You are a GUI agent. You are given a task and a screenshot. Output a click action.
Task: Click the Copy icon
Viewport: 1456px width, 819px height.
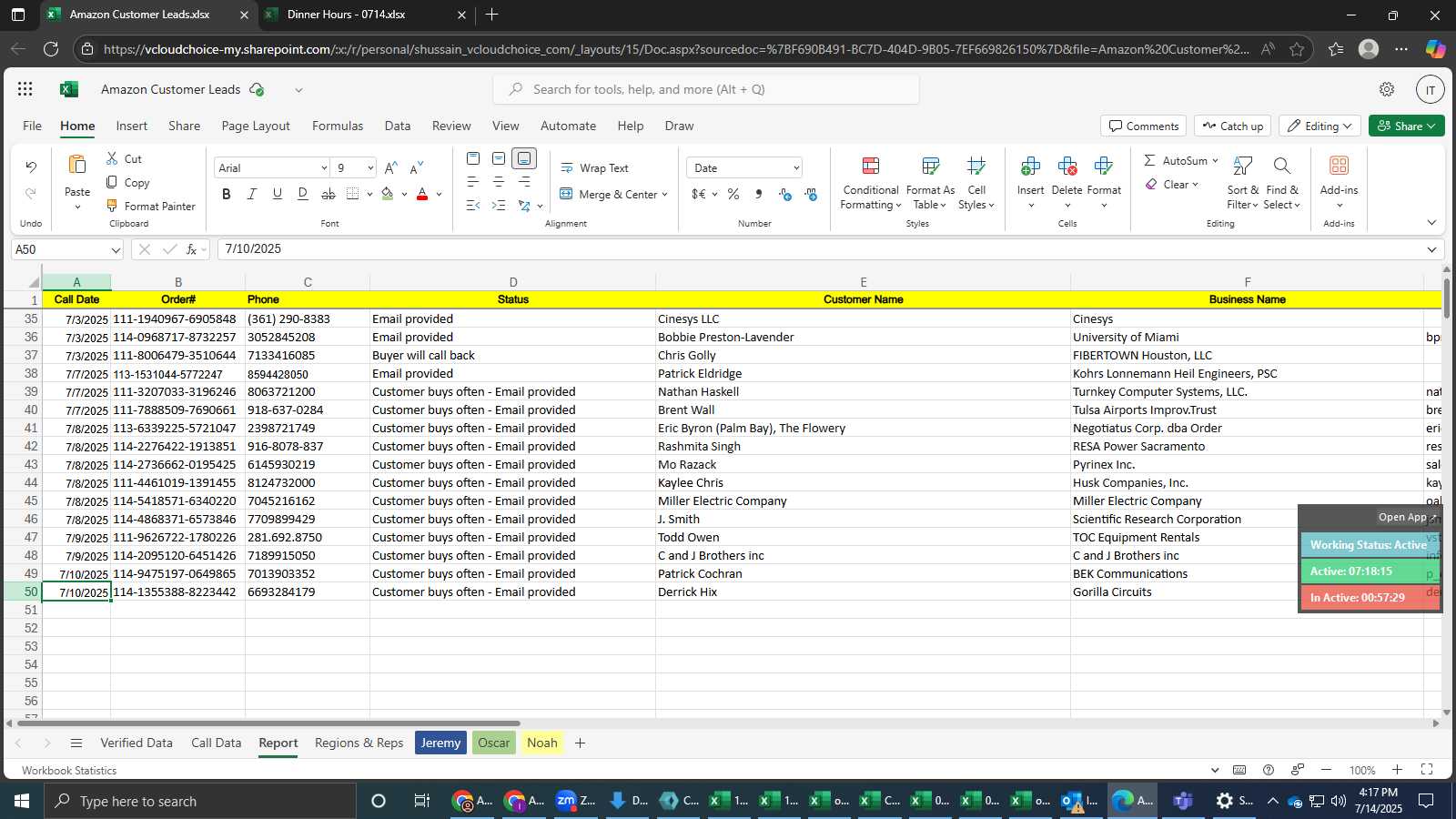113,182
